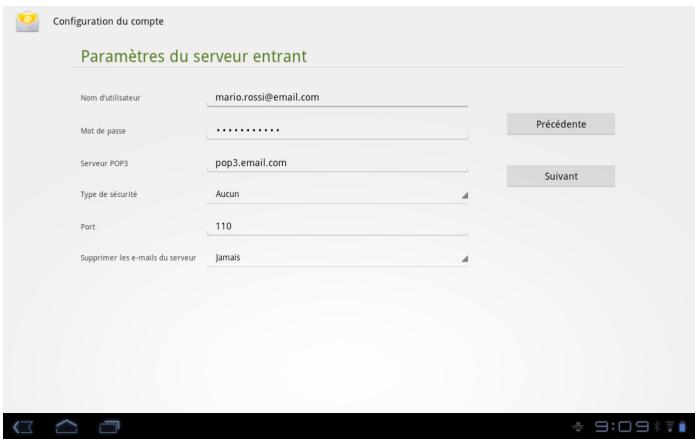Screen dimensions: 695x440
Task: Click the Précédente button
Action: point(561,124)
